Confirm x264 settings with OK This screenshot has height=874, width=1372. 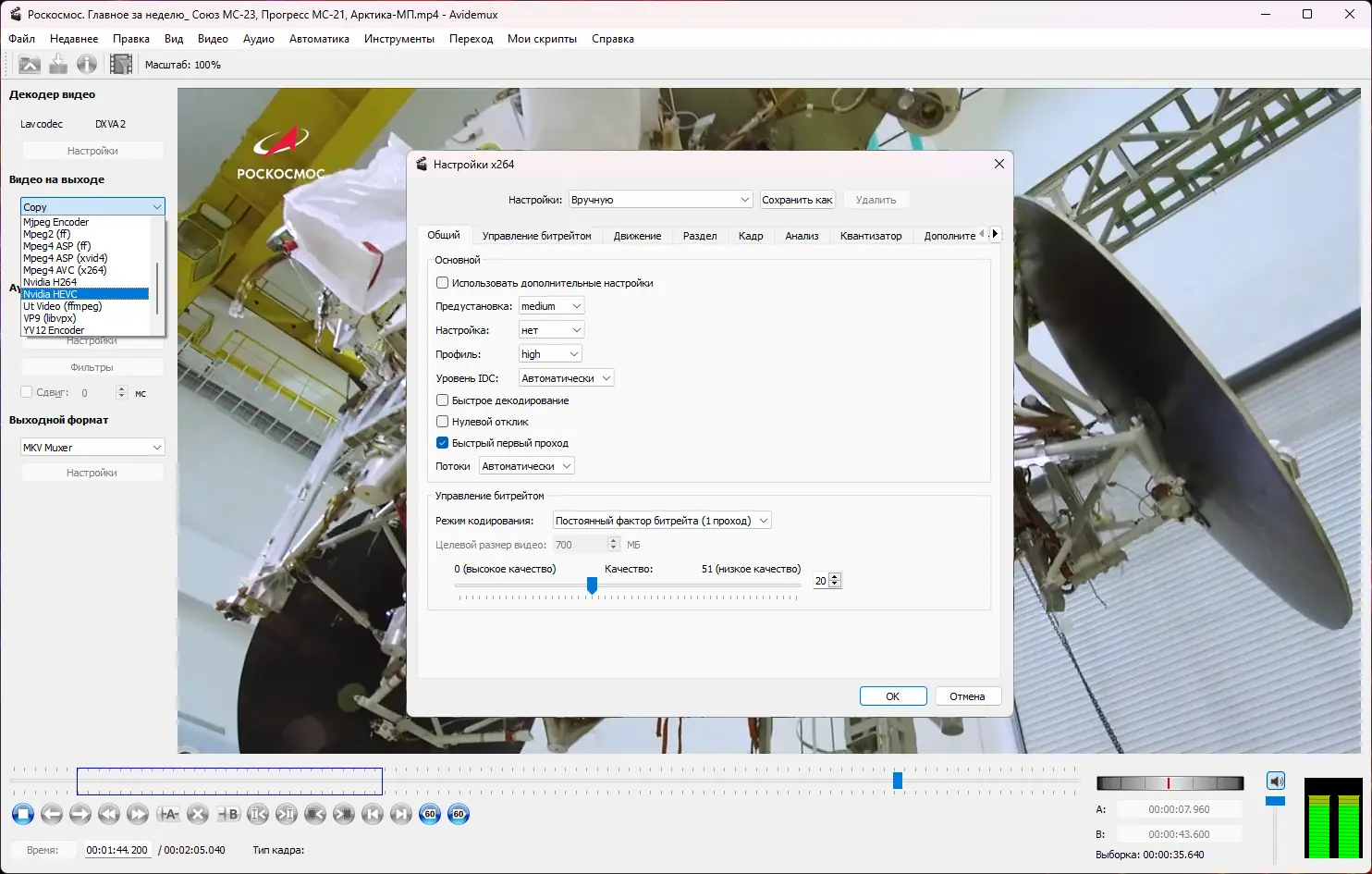pyautogui.click(x=892, y=696)
